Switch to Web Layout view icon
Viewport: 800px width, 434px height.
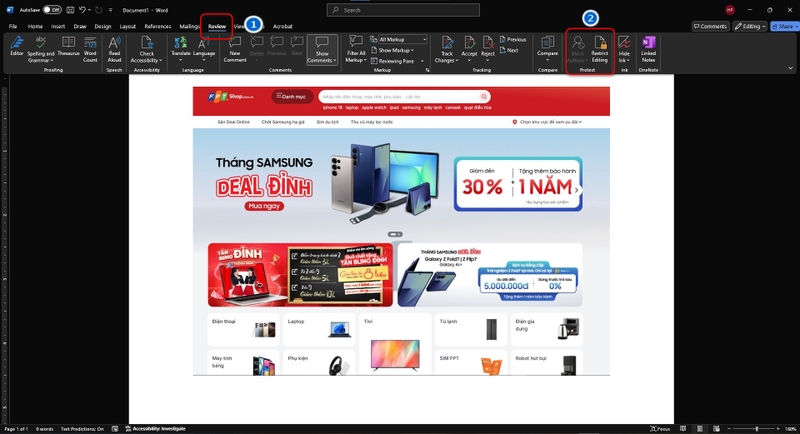pos(716,429)
